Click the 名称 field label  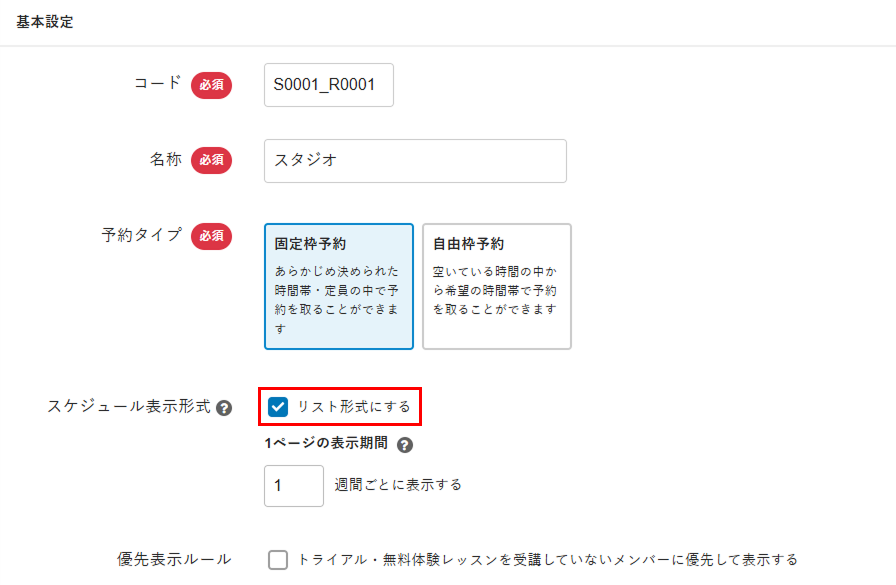(166, 159)
